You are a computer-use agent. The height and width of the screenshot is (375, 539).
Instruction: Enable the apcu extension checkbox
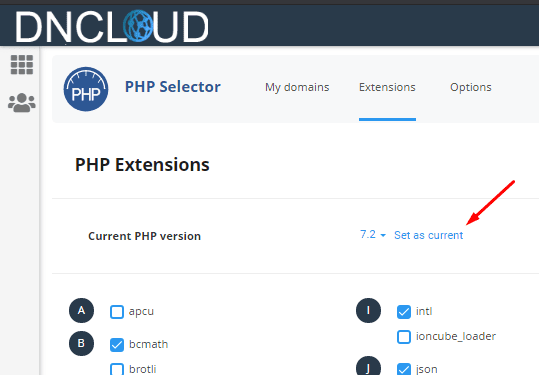point(117,312)
